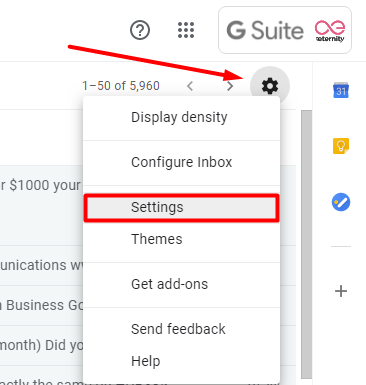Viewport: 366px width, 385px height.
Task: Open Google Keep side panel
Action: coord(341,146)
